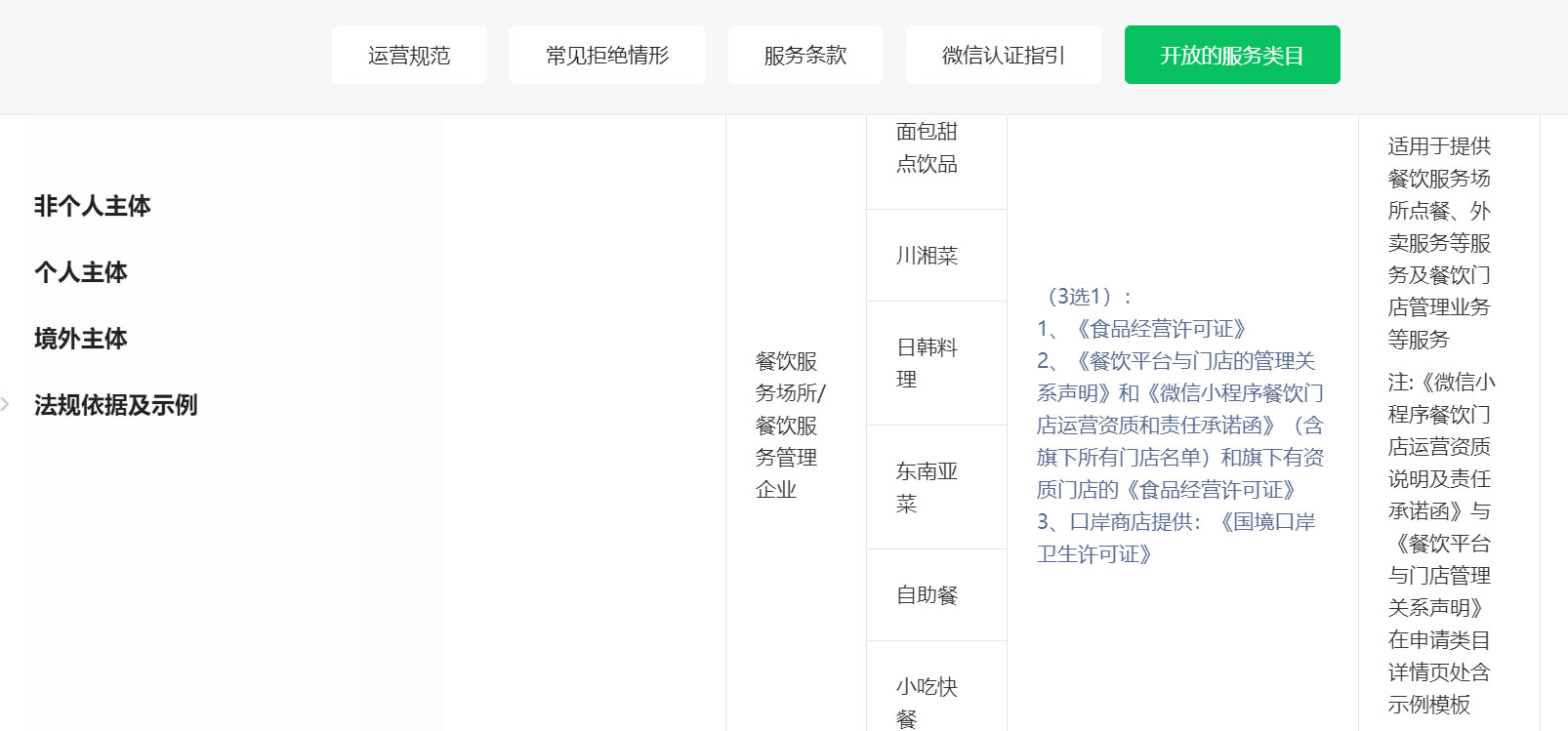
Task: Click the 日韩料理 category cell
Action: 927,363
